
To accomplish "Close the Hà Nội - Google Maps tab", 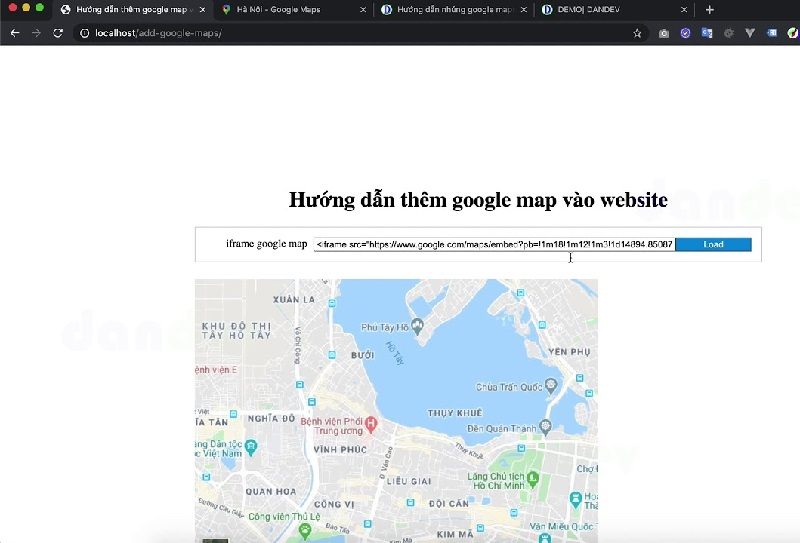I will point(363,10).
